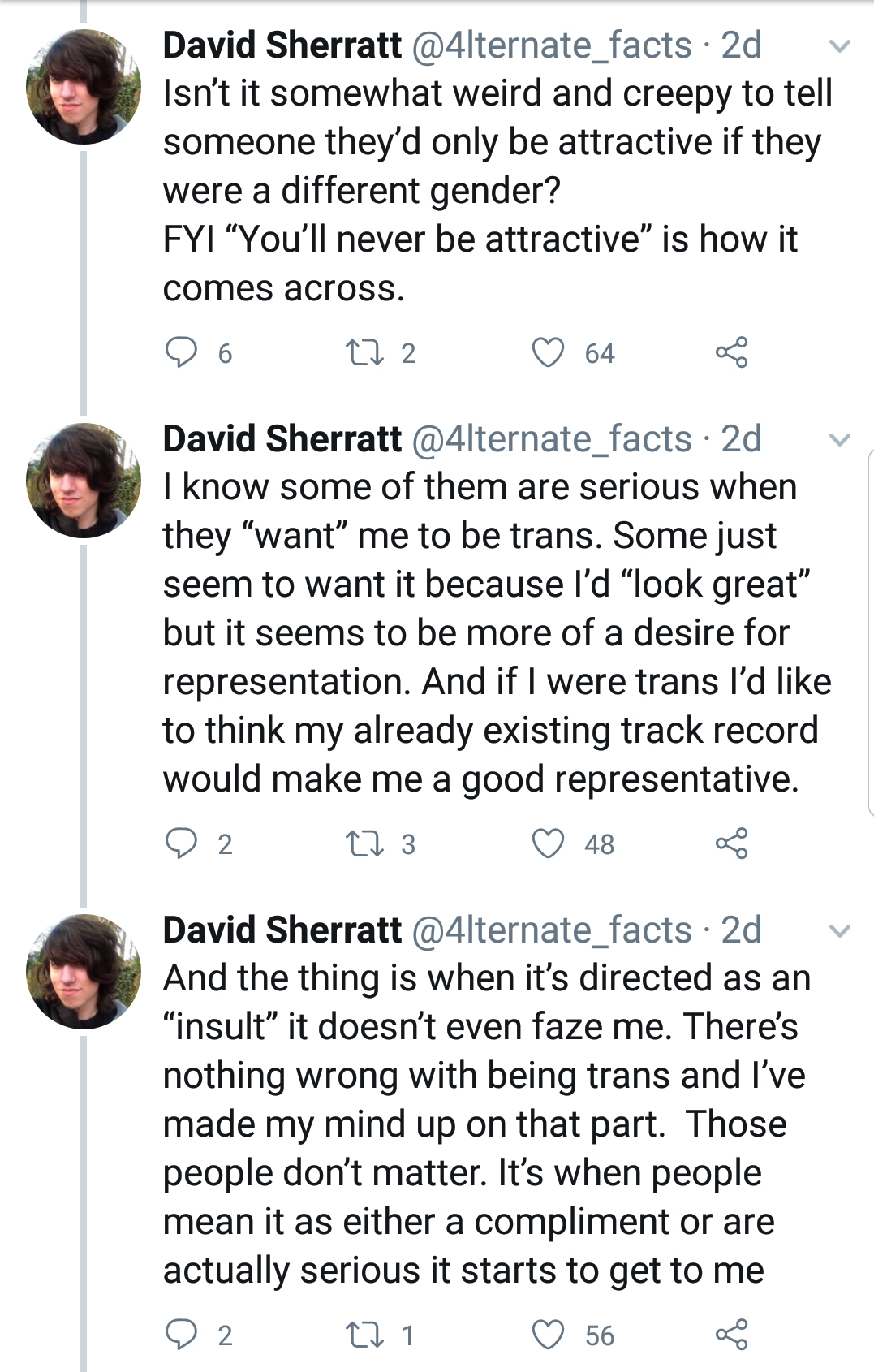Reply to the "doesn't even faze me" tweet
The width and height of the screenshot is (874, 1372).
(x=181, y=1335)
